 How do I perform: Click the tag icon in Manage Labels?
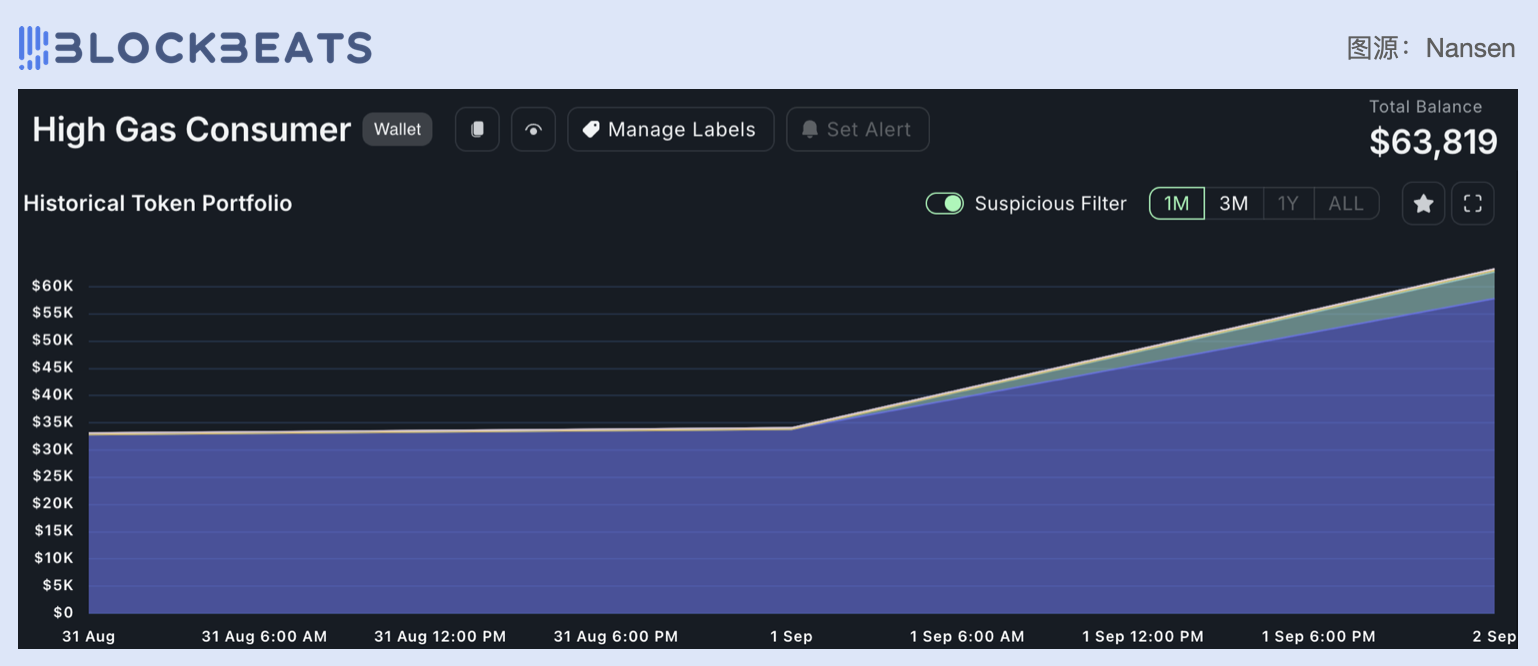click(591, 129)
